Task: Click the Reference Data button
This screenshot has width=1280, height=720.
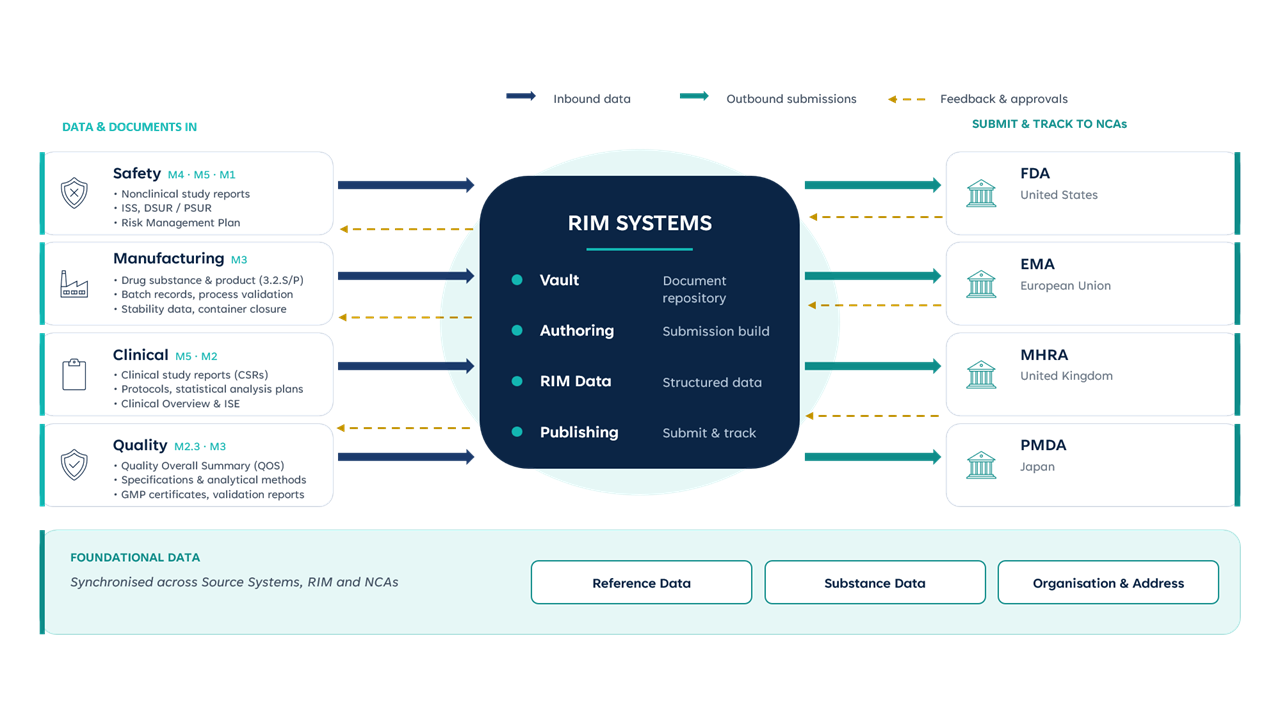Action: pyautogui.click(x=641, y=583)
